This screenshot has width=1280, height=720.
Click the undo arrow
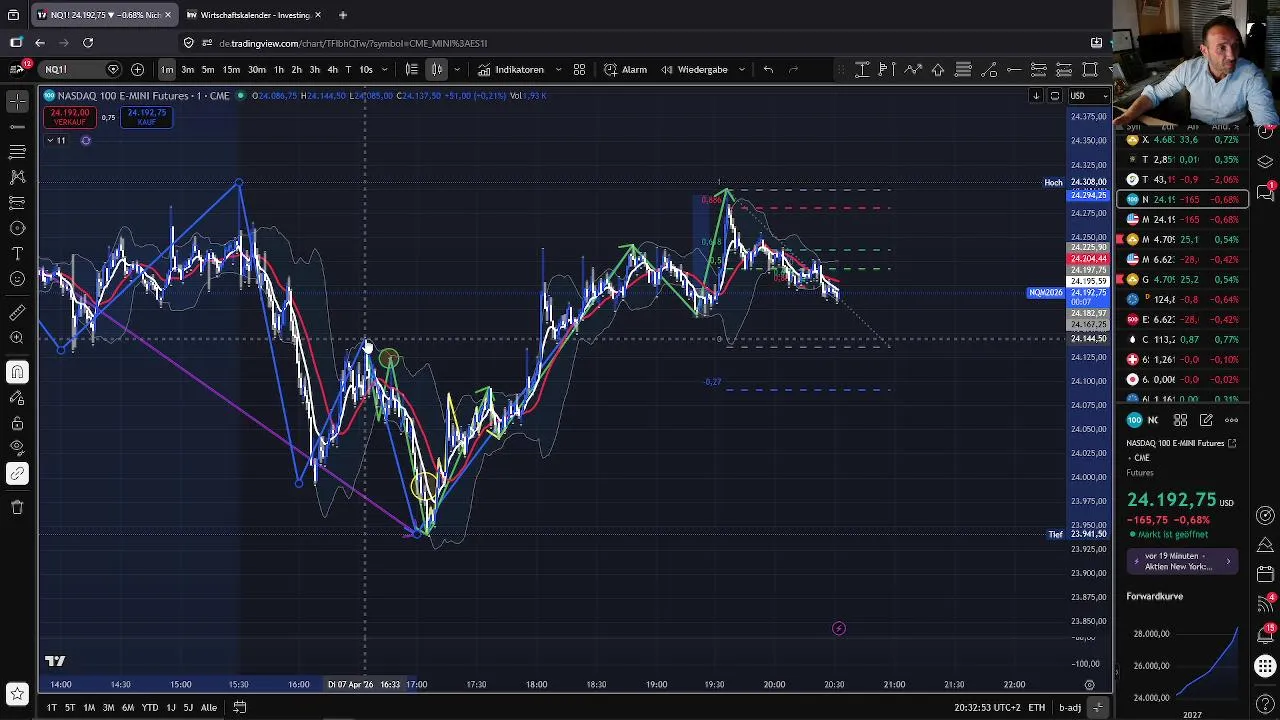point(768,69)
